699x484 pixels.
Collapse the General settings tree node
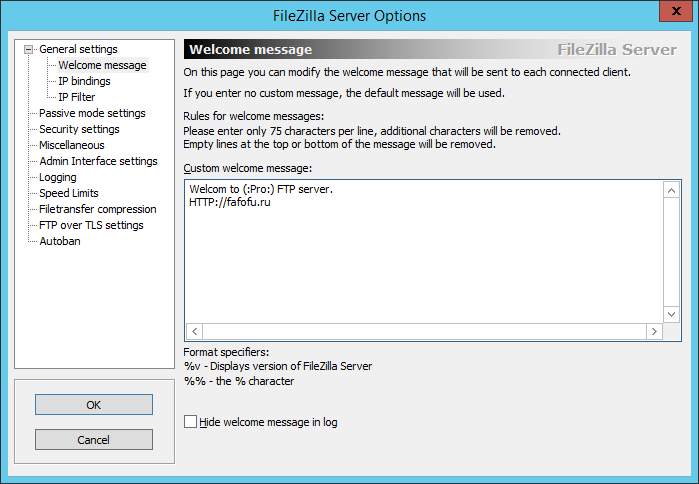tap(29, 49)
